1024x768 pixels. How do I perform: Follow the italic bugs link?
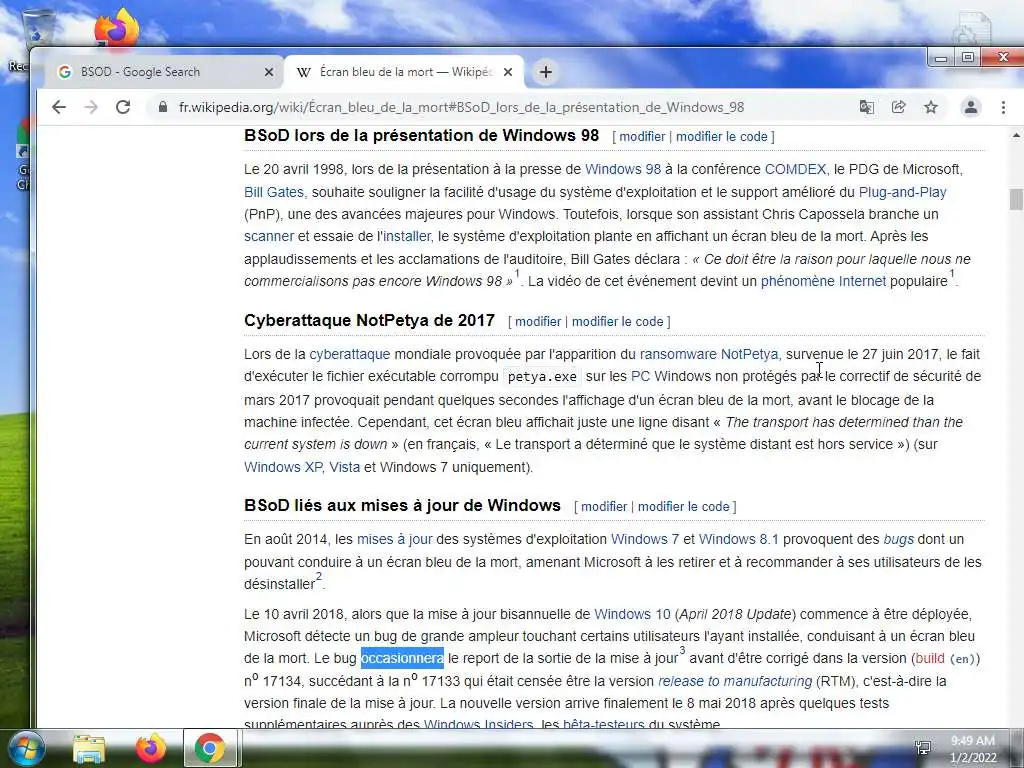[899, 539]
